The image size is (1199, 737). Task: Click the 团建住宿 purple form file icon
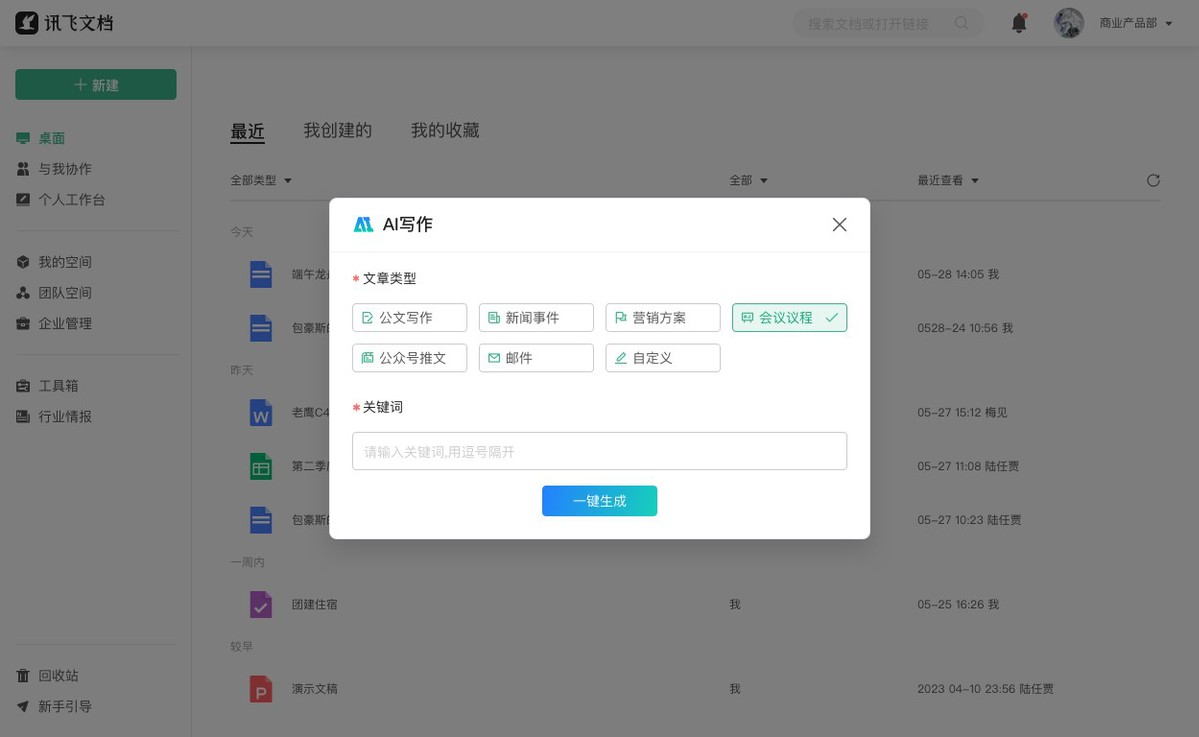261,605
